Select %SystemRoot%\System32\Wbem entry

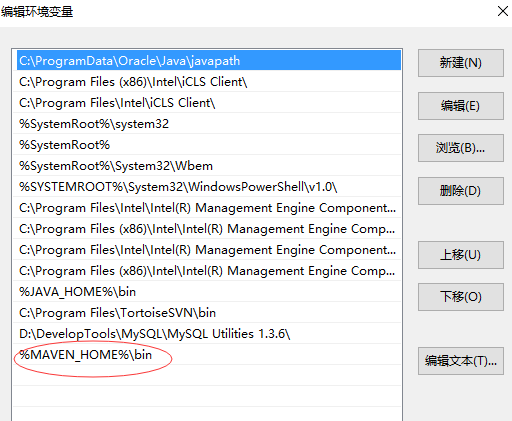(207, 166)
